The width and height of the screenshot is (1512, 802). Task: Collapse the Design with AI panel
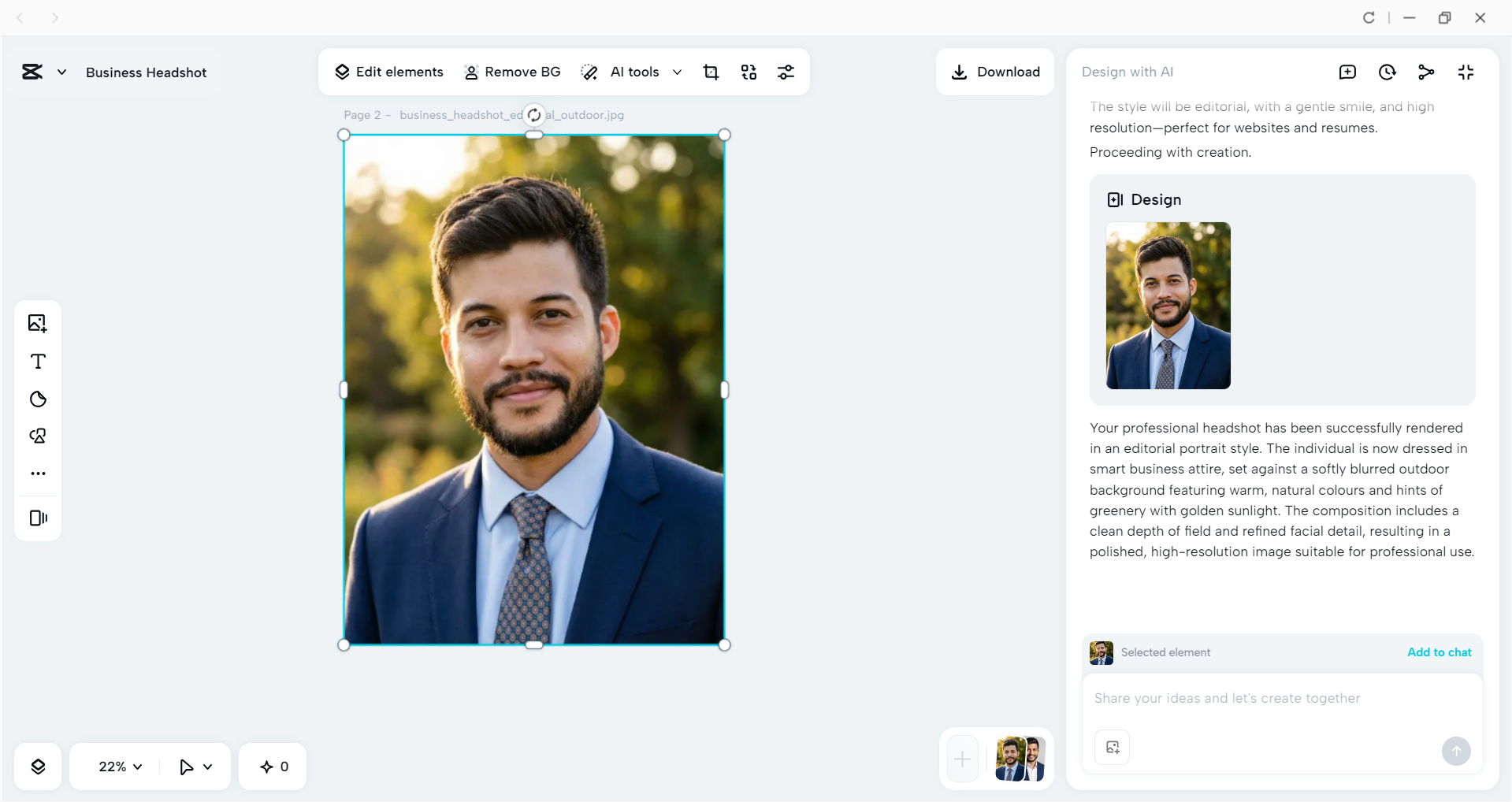[x=1466, y=72]
